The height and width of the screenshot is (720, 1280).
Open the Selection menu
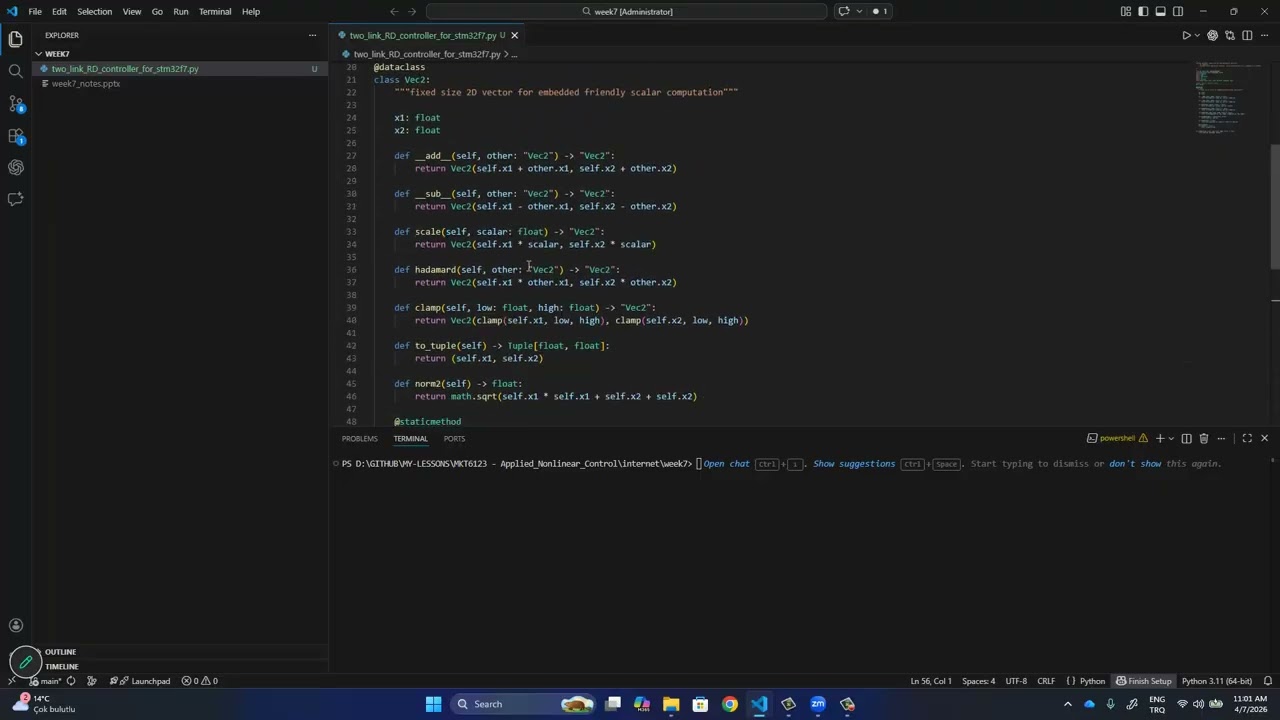[x=94, y=12]
